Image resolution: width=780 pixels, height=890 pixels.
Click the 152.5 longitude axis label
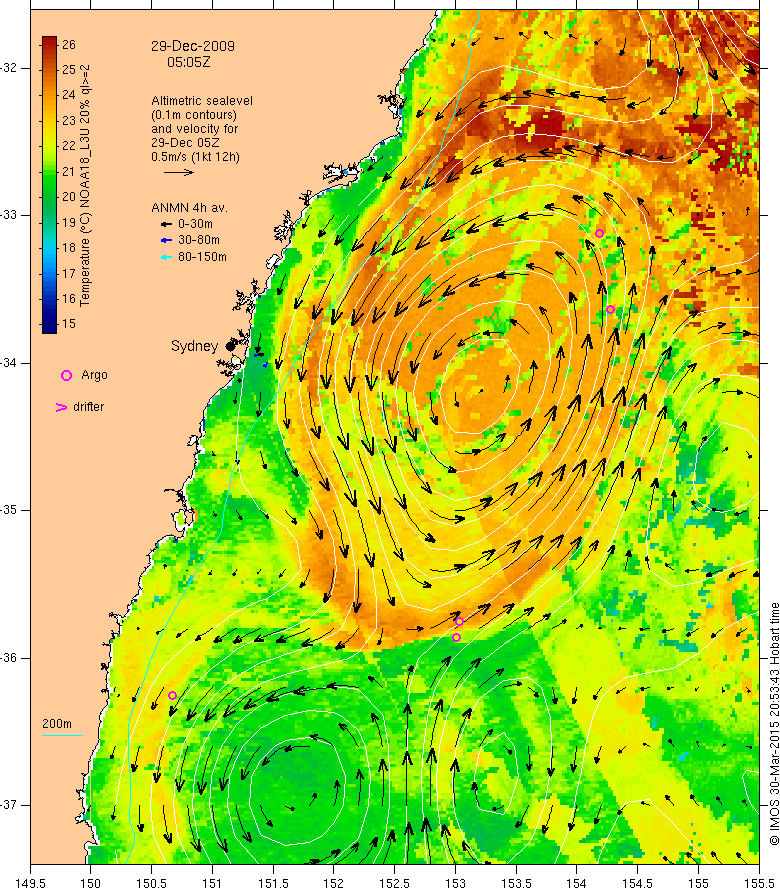pyautogui.click(x=395, y=884)
